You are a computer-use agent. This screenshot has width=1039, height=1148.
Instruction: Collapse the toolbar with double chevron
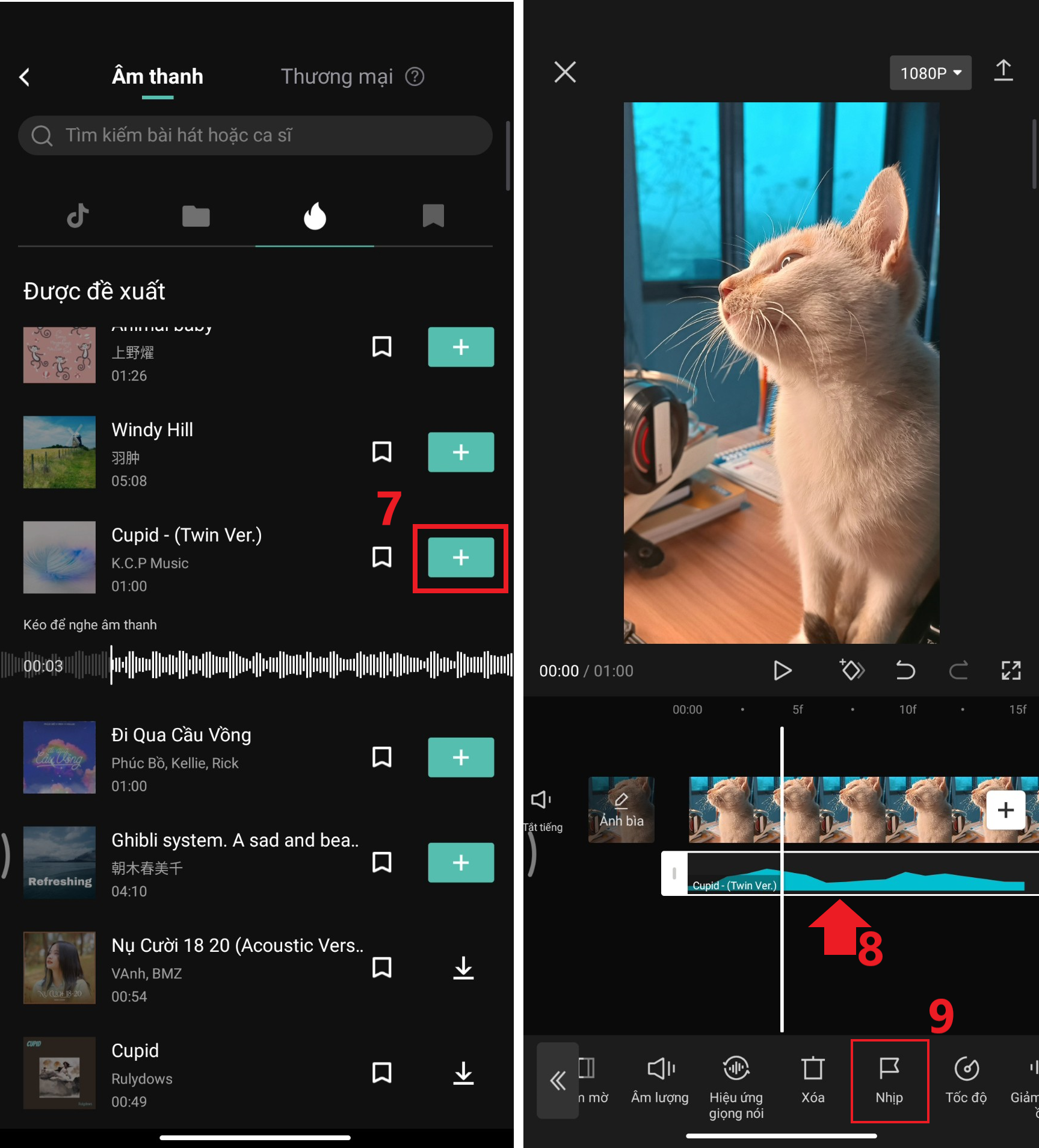tap(558, 1081)
